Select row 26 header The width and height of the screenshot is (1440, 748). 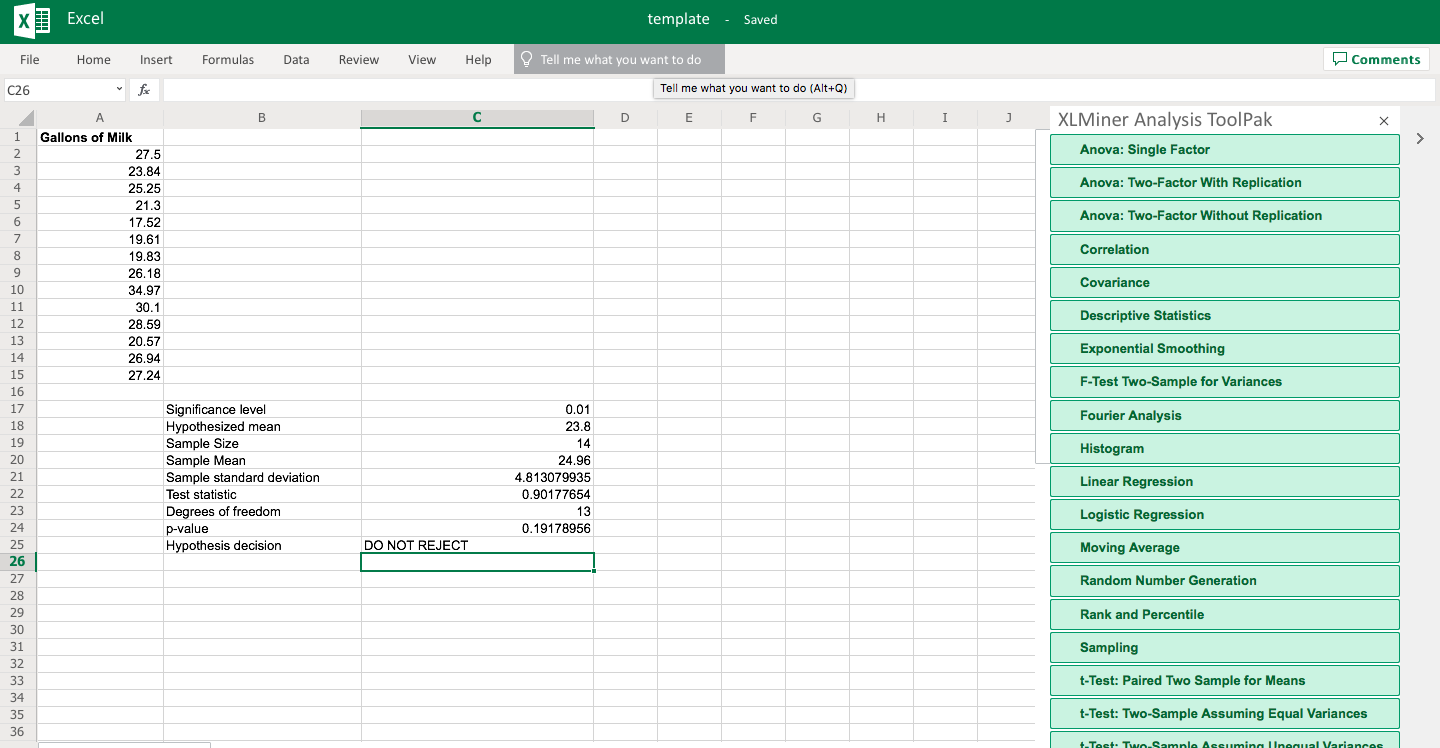(x=18, y=562)
